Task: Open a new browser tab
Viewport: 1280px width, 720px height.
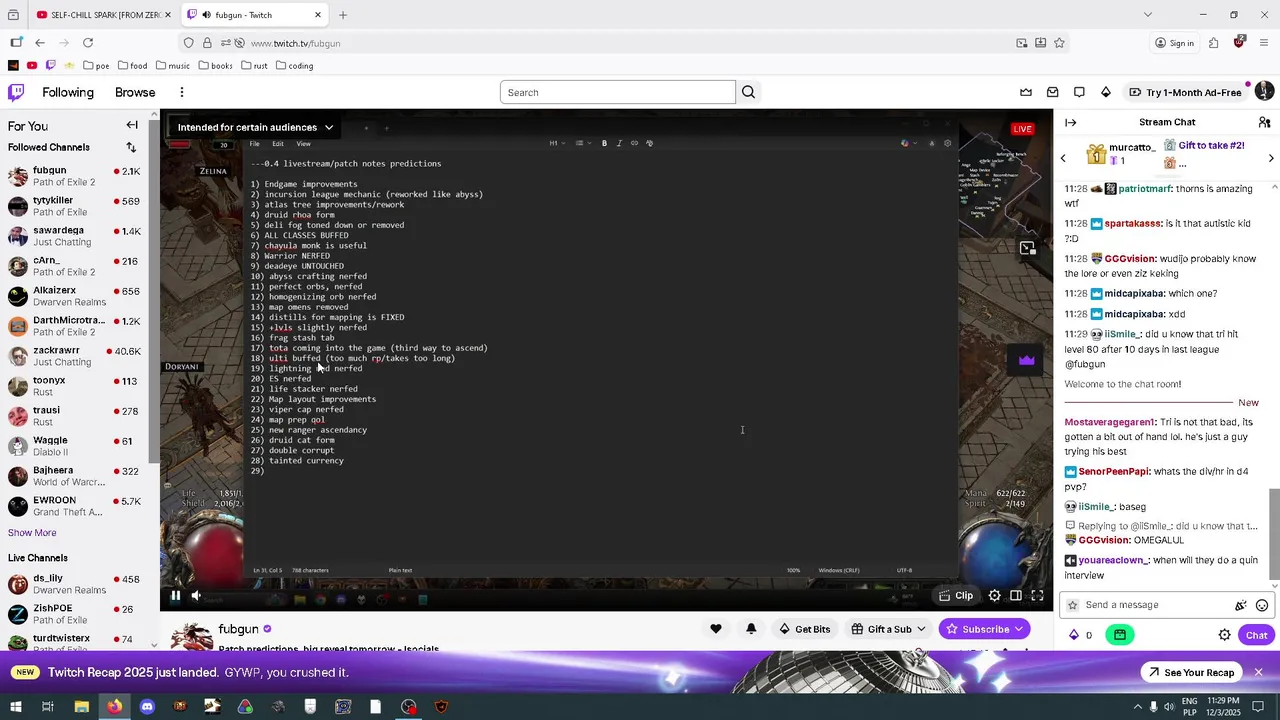Action: 343,15
